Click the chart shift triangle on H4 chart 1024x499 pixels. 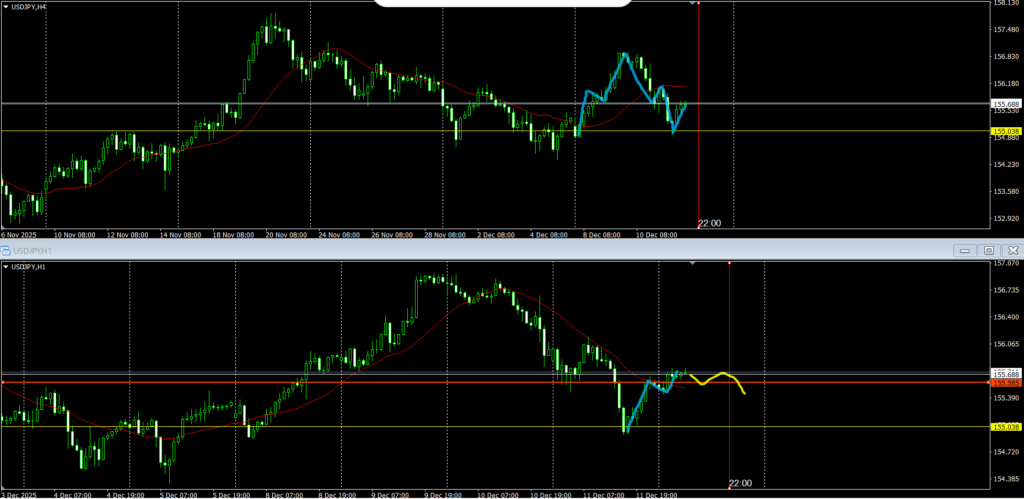point(693,4)
